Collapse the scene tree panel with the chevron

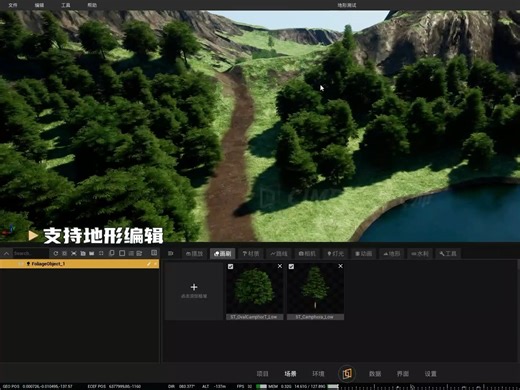[x=6, y=253]
